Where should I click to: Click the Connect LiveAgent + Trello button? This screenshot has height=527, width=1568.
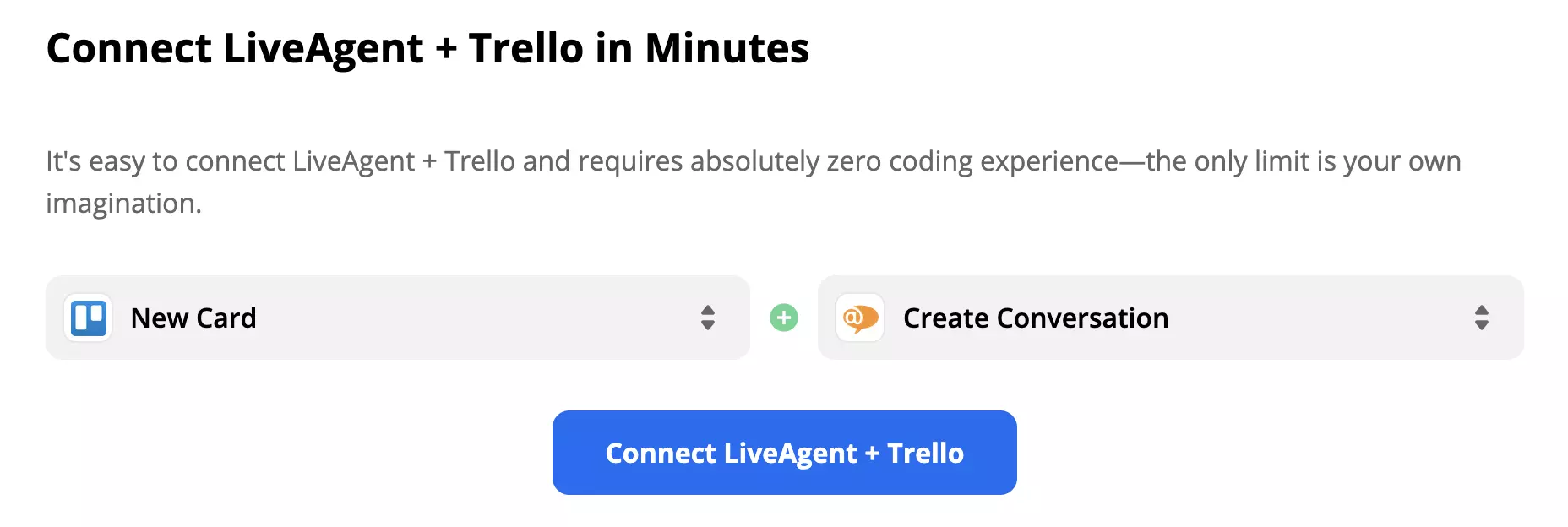click(x=784, y=453)
